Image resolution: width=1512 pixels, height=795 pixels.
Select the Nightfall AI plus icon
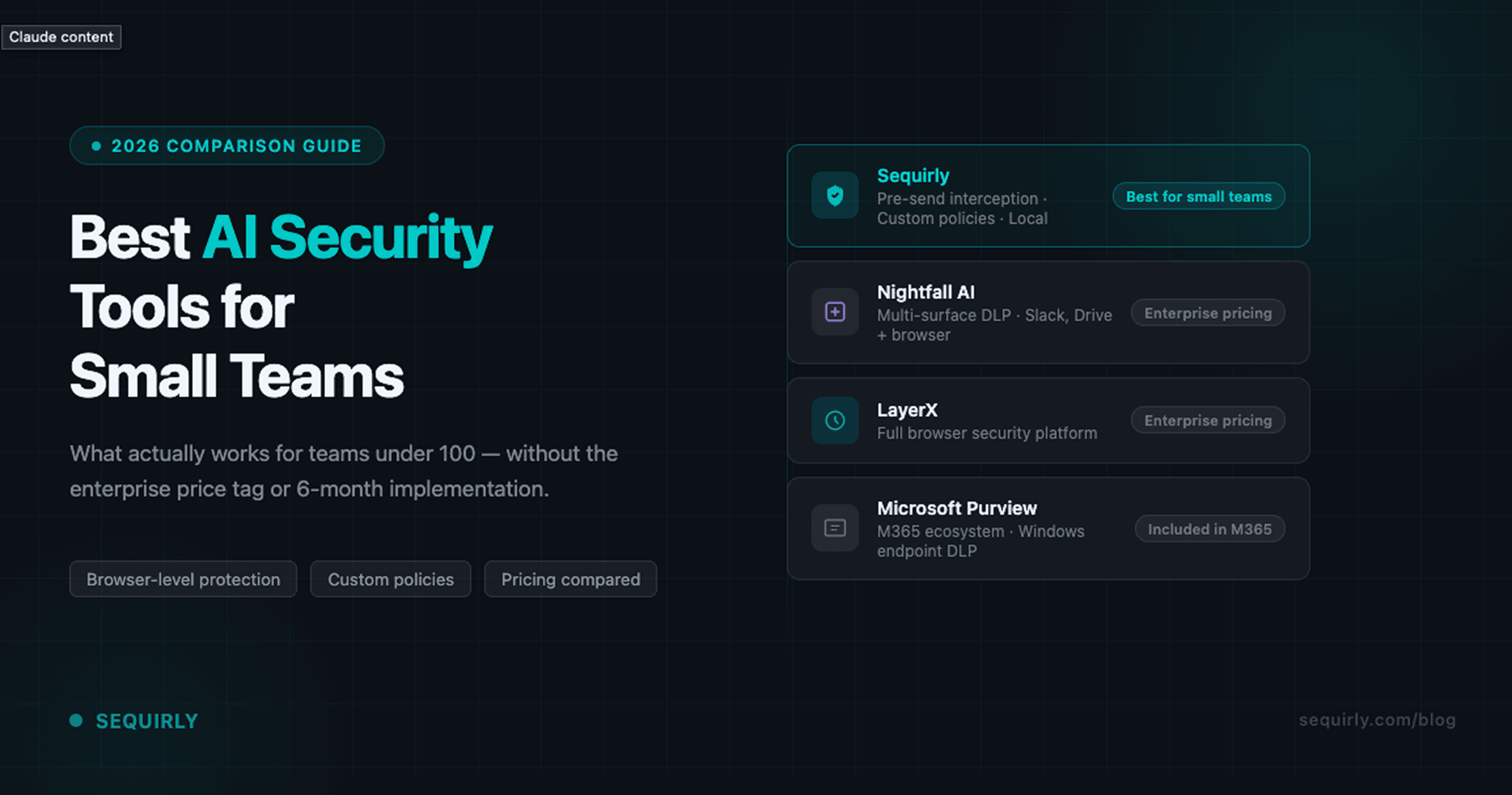(x=835, y=312)
